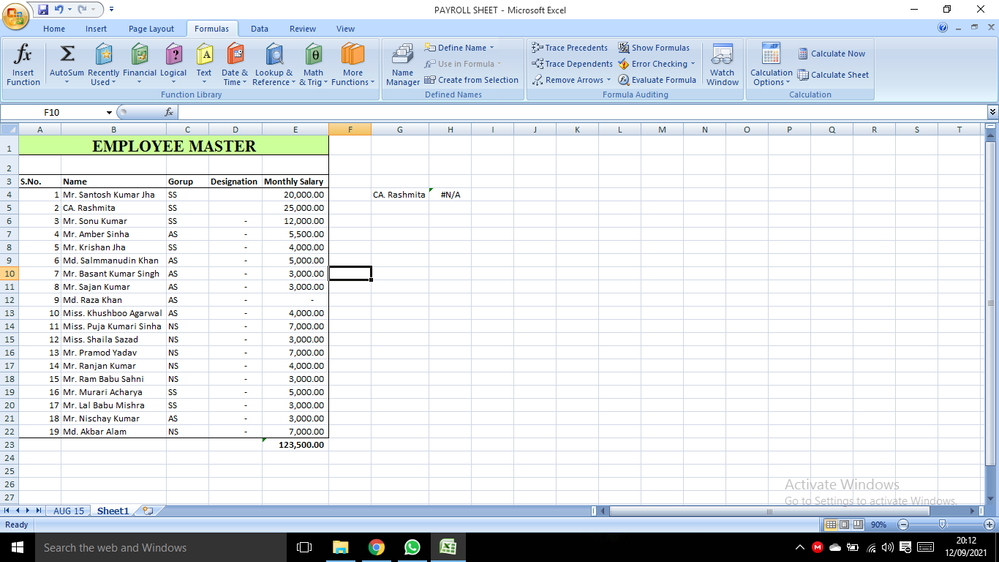Open Windows Start menu
The height and width of the screenshot is (562, 999).
17,547
